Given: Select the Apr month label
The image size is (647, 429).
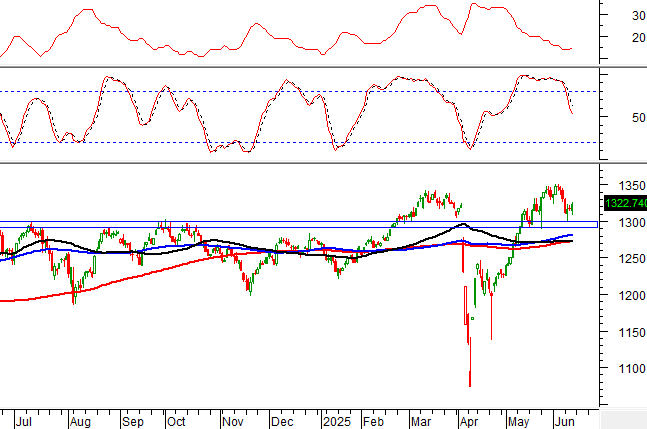Looking at the screenshot, I should pyautogui.click(x=469, y=422).
